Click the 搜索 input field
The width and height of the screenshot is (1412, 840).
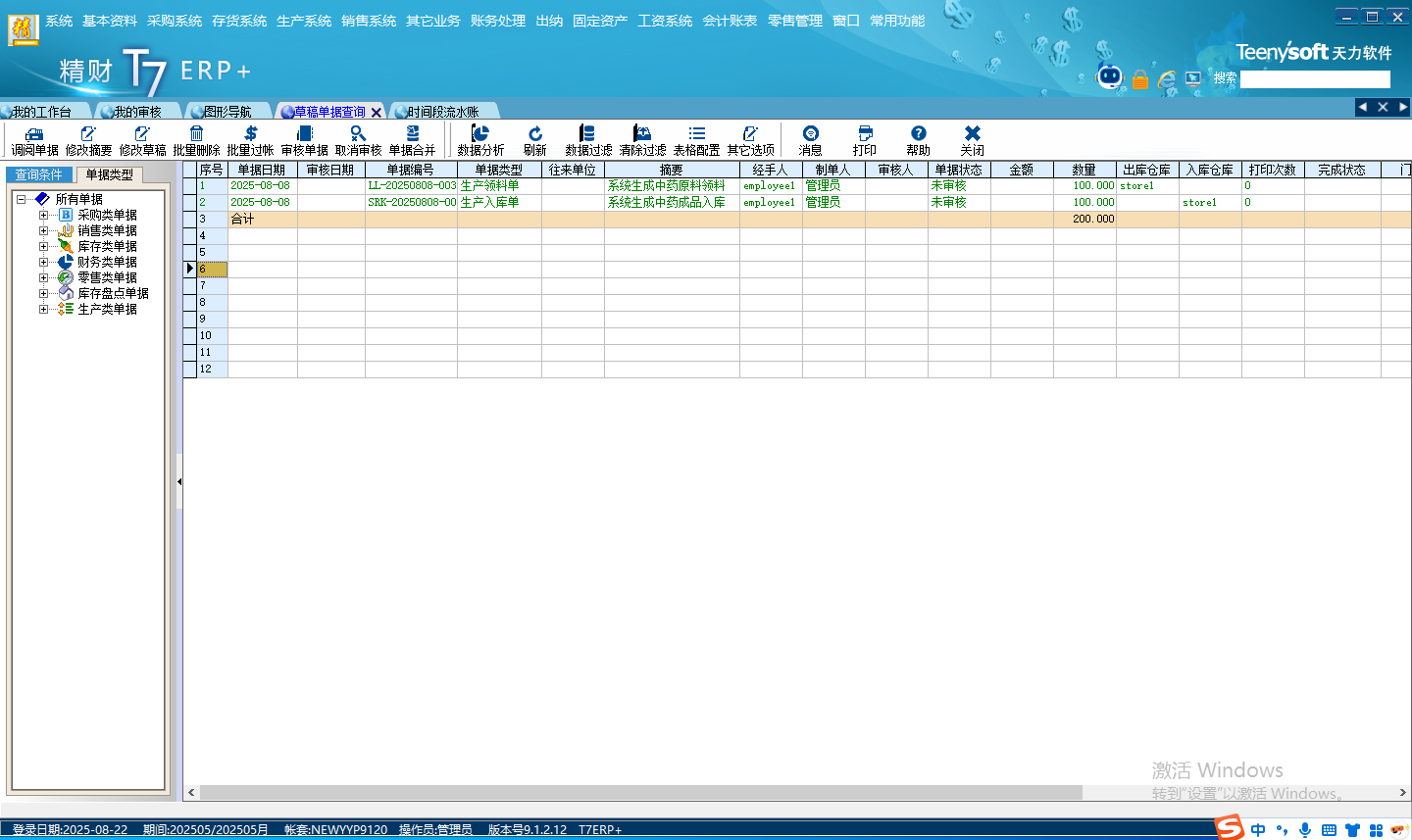[1315, 79]
